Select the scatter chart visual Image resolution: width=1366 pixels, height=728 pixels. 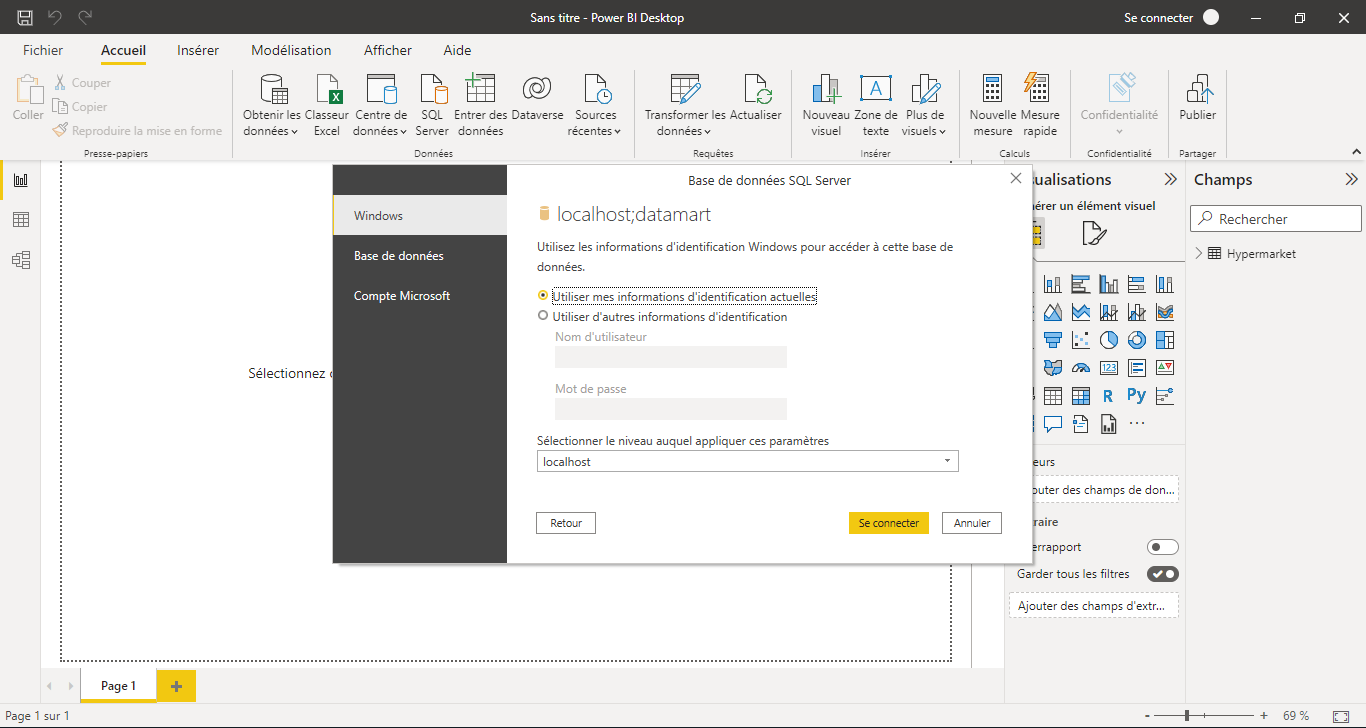(1080, 340)
